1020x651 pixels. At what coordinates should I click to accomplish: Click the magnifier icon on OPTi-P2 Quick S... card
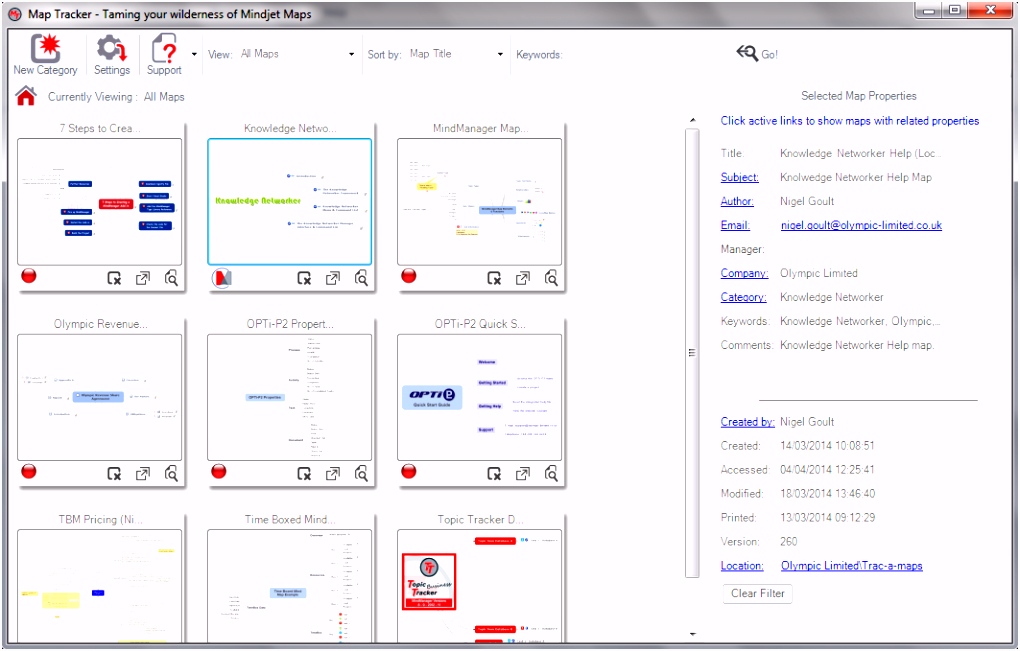[551, 474]
